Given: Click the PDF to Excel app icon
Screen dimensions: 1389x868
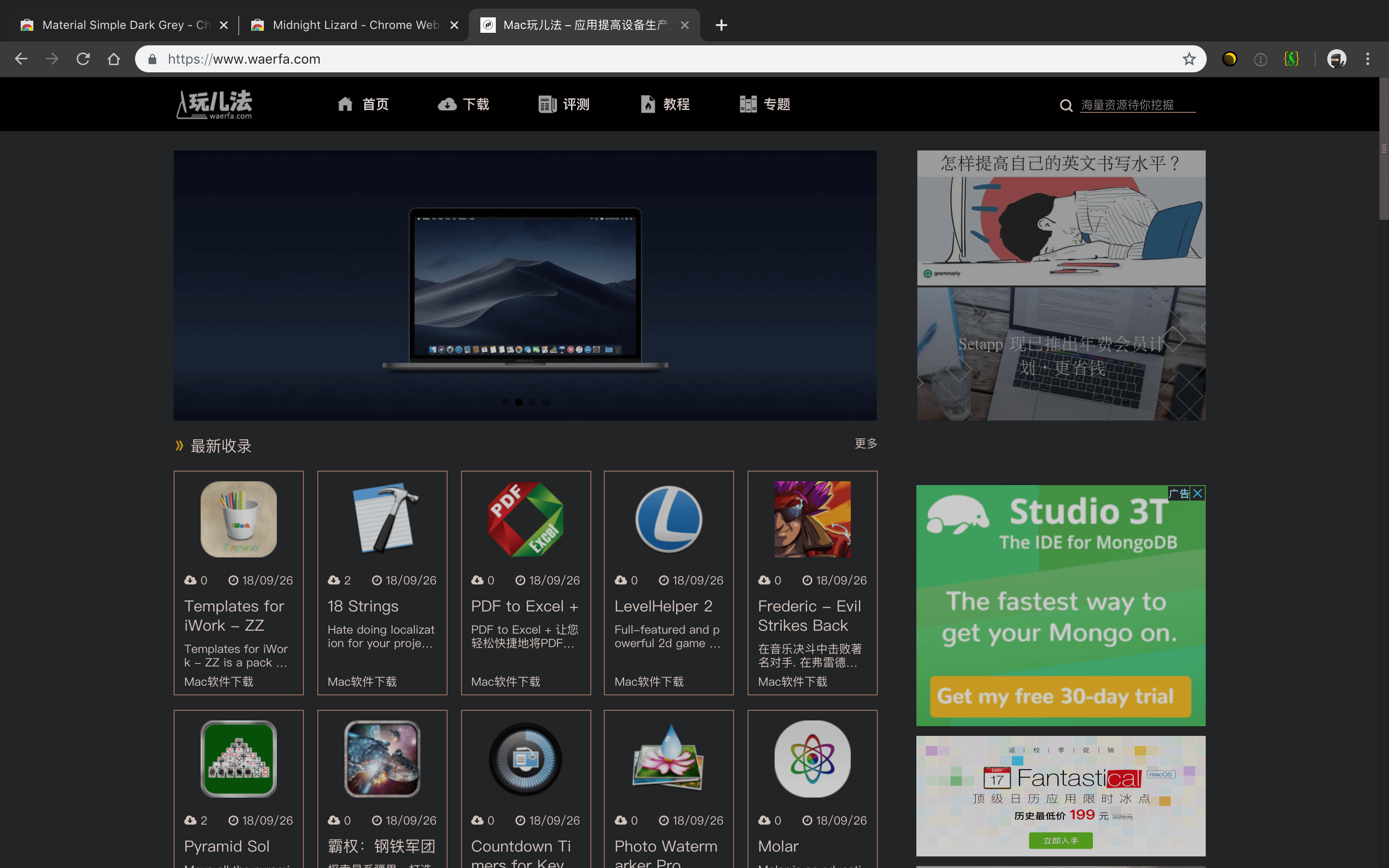Looking at the screenshot, I should coord(526,519).
